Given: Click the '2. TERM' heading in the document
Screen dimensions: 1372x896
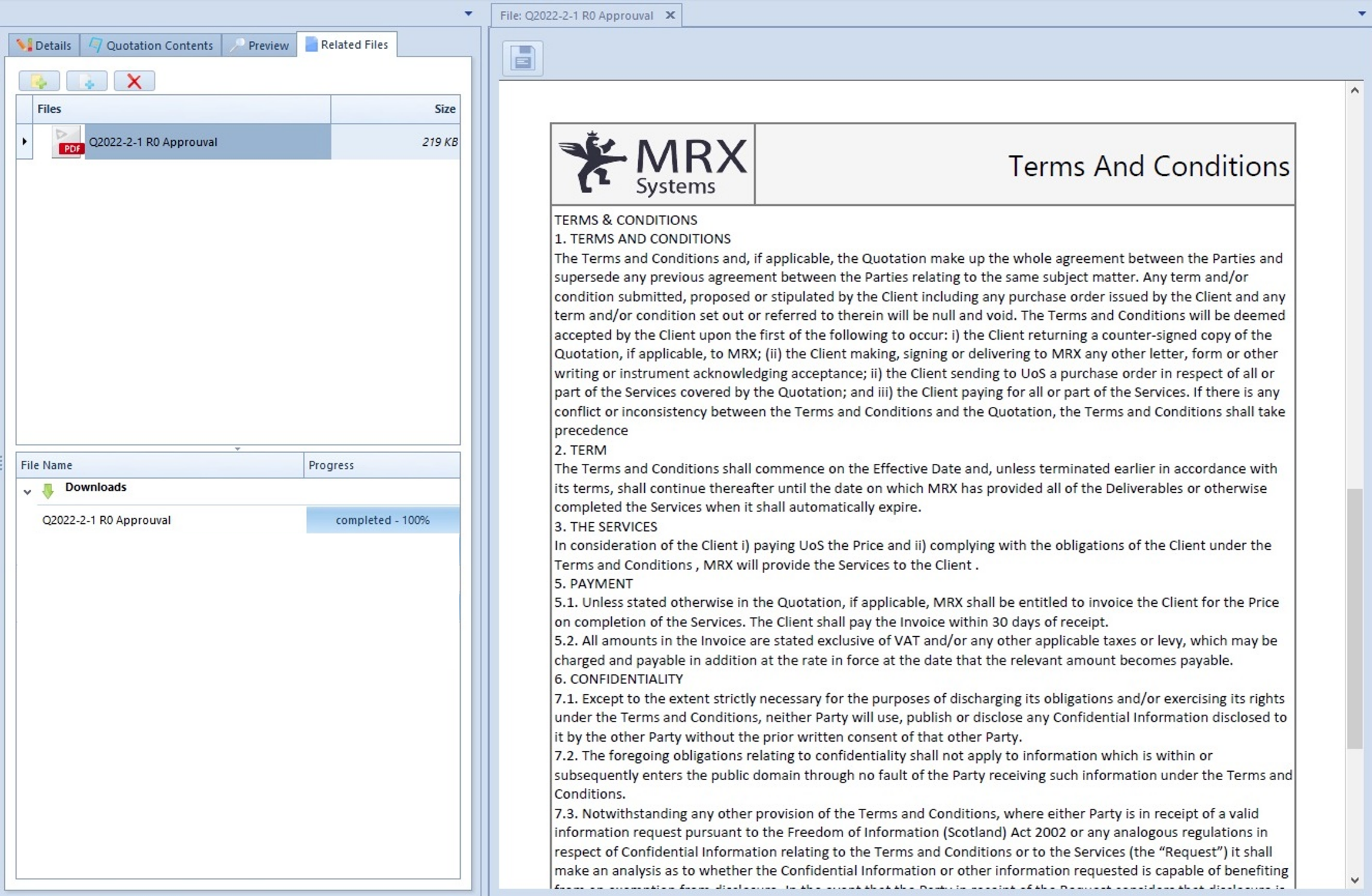Looking at the screenshot, I should (580, 450).
